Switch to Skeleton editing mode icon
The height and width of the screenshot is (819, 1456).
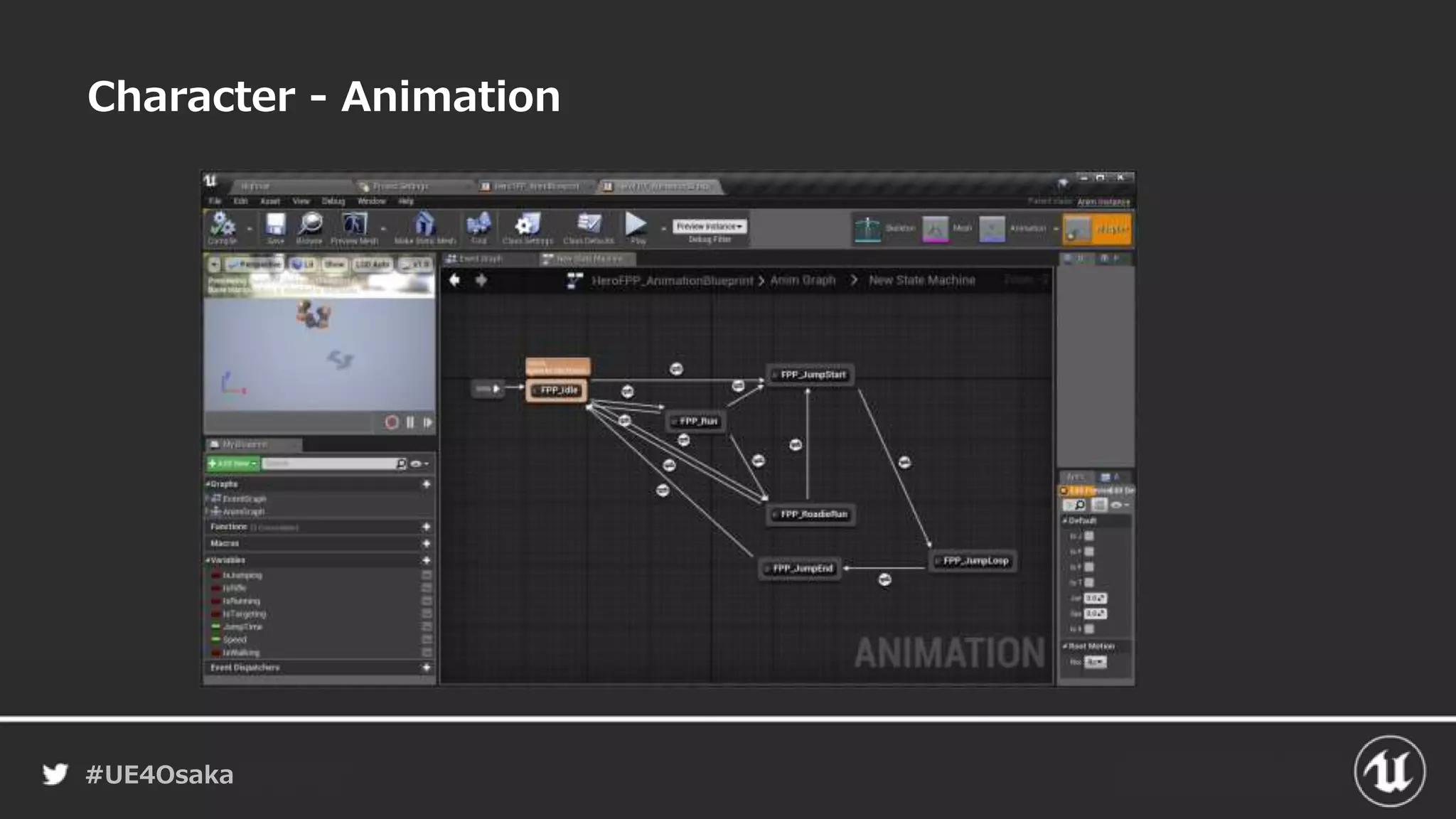867,229
